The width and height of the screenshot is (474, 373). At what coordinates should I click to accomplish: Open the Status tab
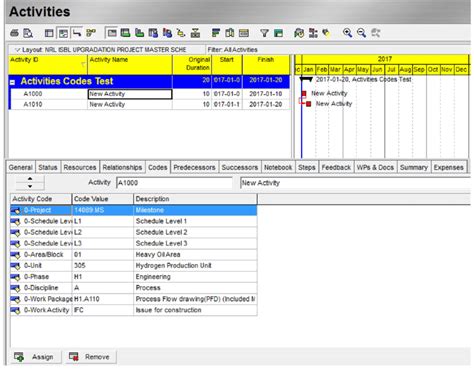coord(48,167)
